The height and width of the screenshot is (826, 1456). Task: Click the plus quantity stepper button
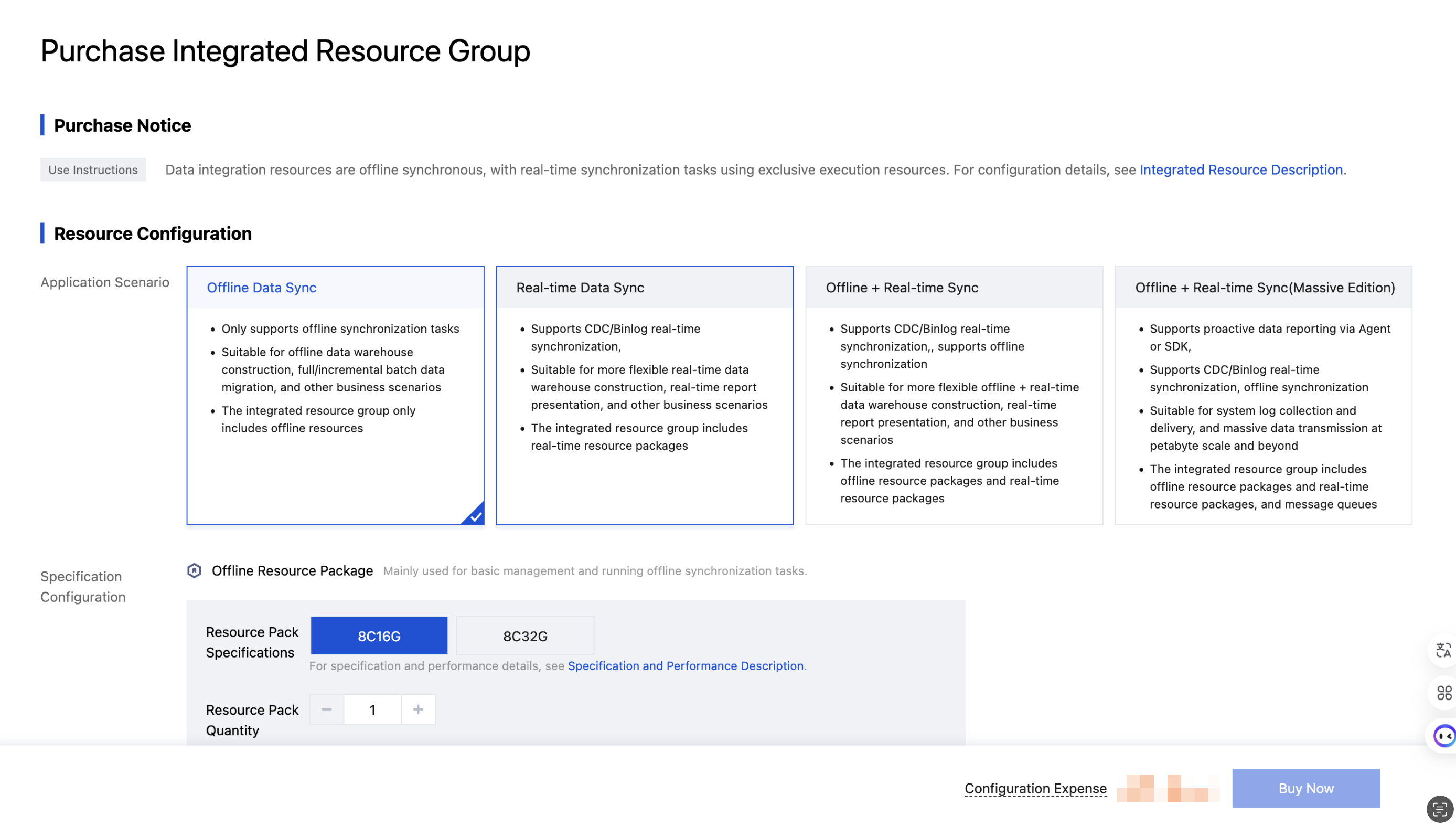click(x=418, y=709)
